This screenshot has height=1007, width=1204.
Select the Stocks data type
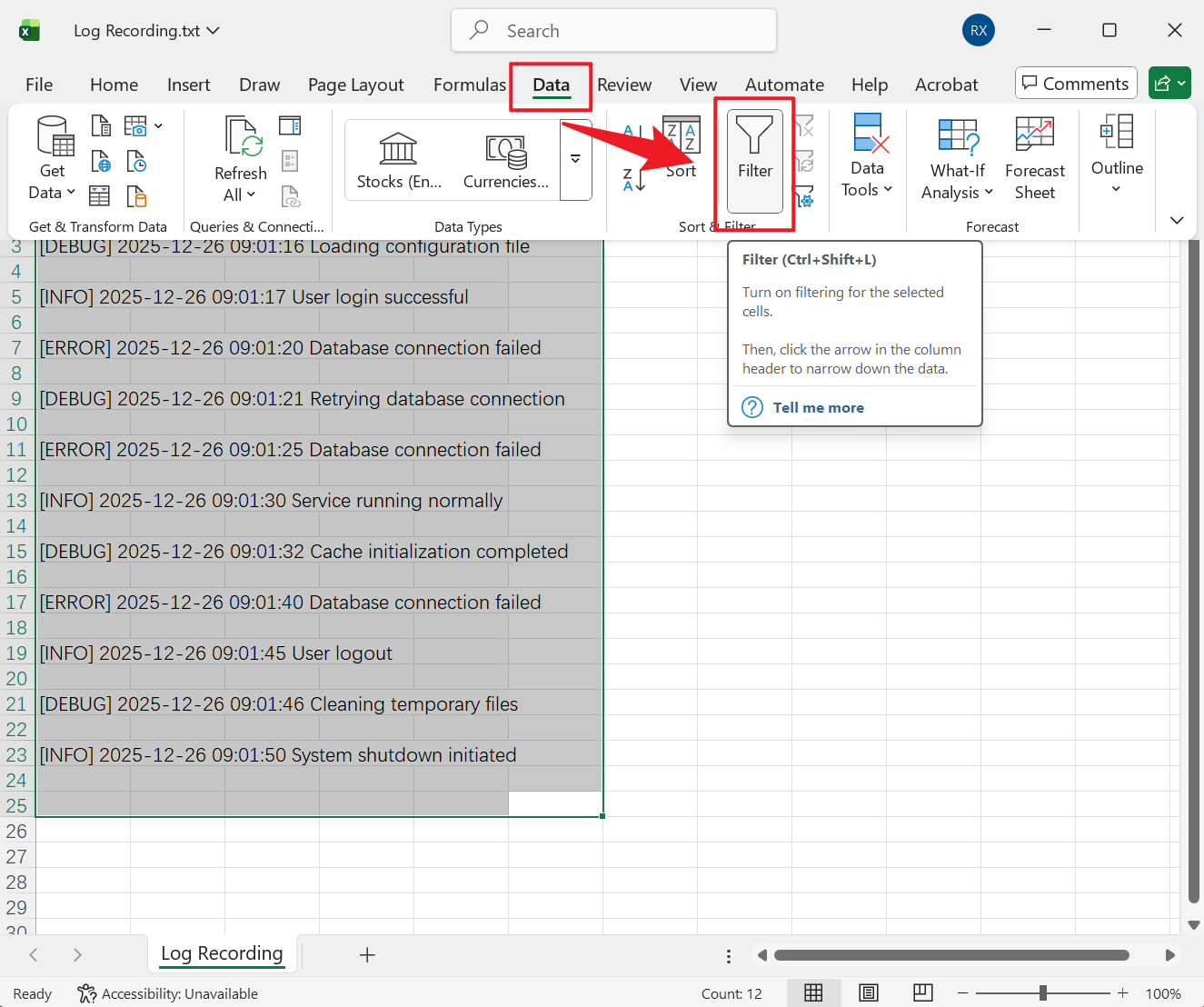click(399, 161)
